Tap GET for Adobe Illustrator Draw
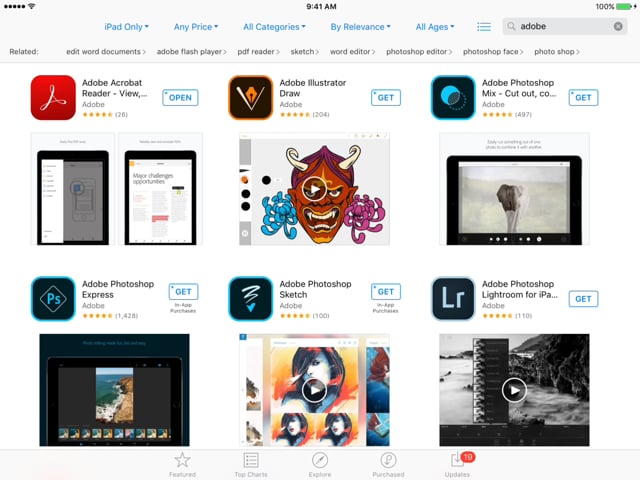This screenshot has width=640, height=480. (x=386, y=98)
